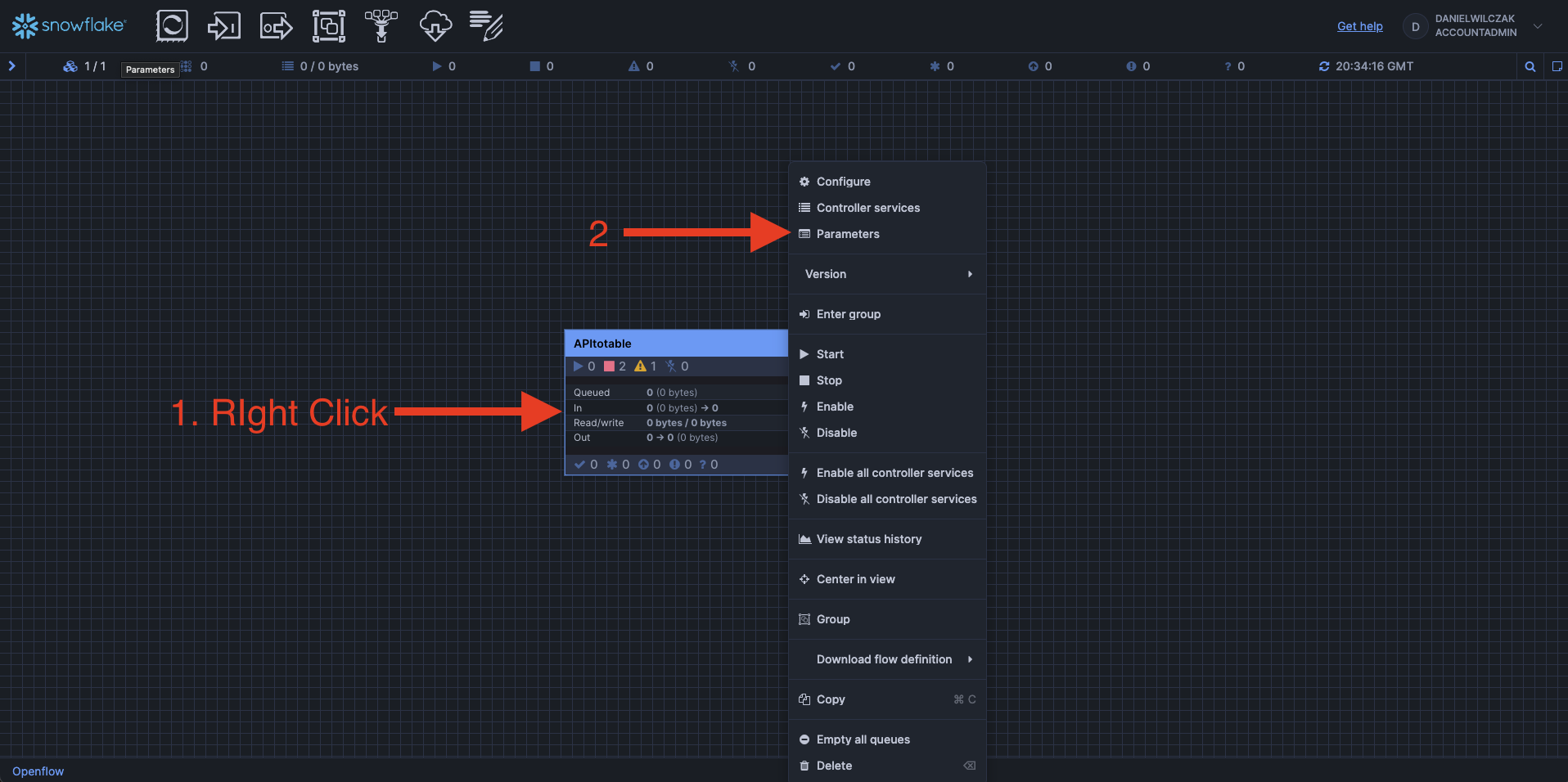Select the Processor component icon
Image resolution: width=1568 pixels, height=782 pixels.
[x=172, y=26]
